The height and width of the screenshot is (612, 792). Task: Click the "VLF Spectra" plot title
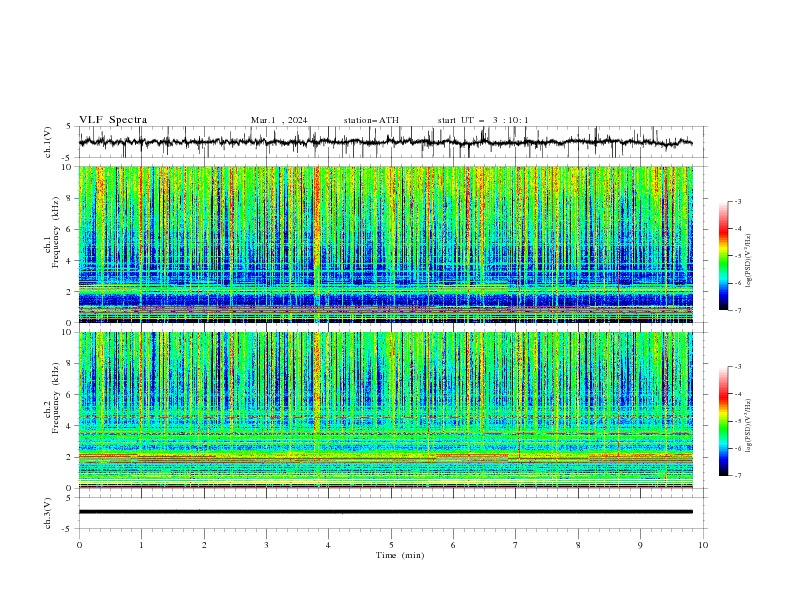(113, 120)
